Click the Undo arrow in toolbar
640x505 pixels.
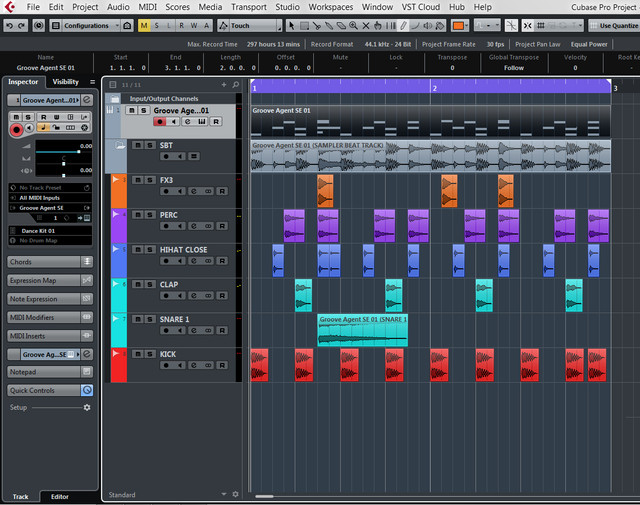point(9,26)
